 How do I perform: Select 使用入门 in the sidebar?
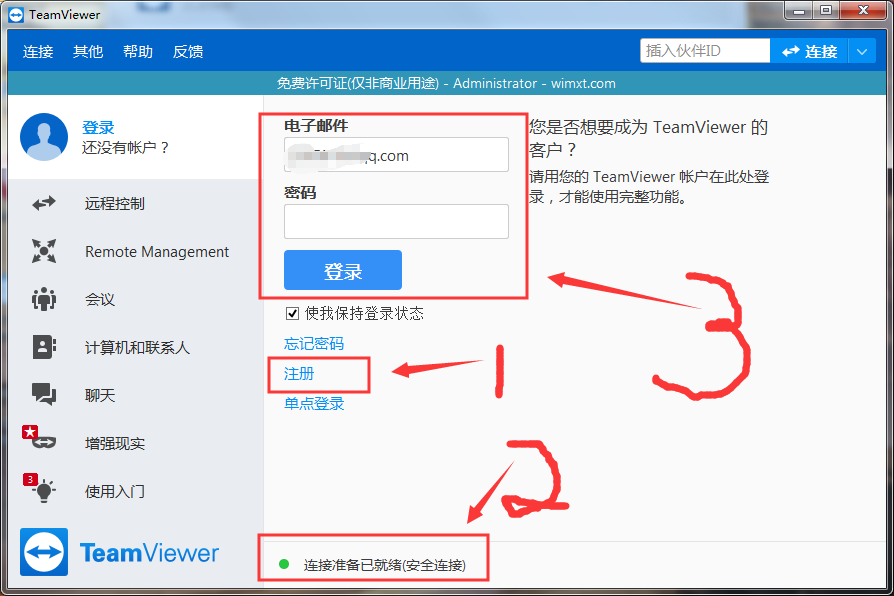(115, 491)
